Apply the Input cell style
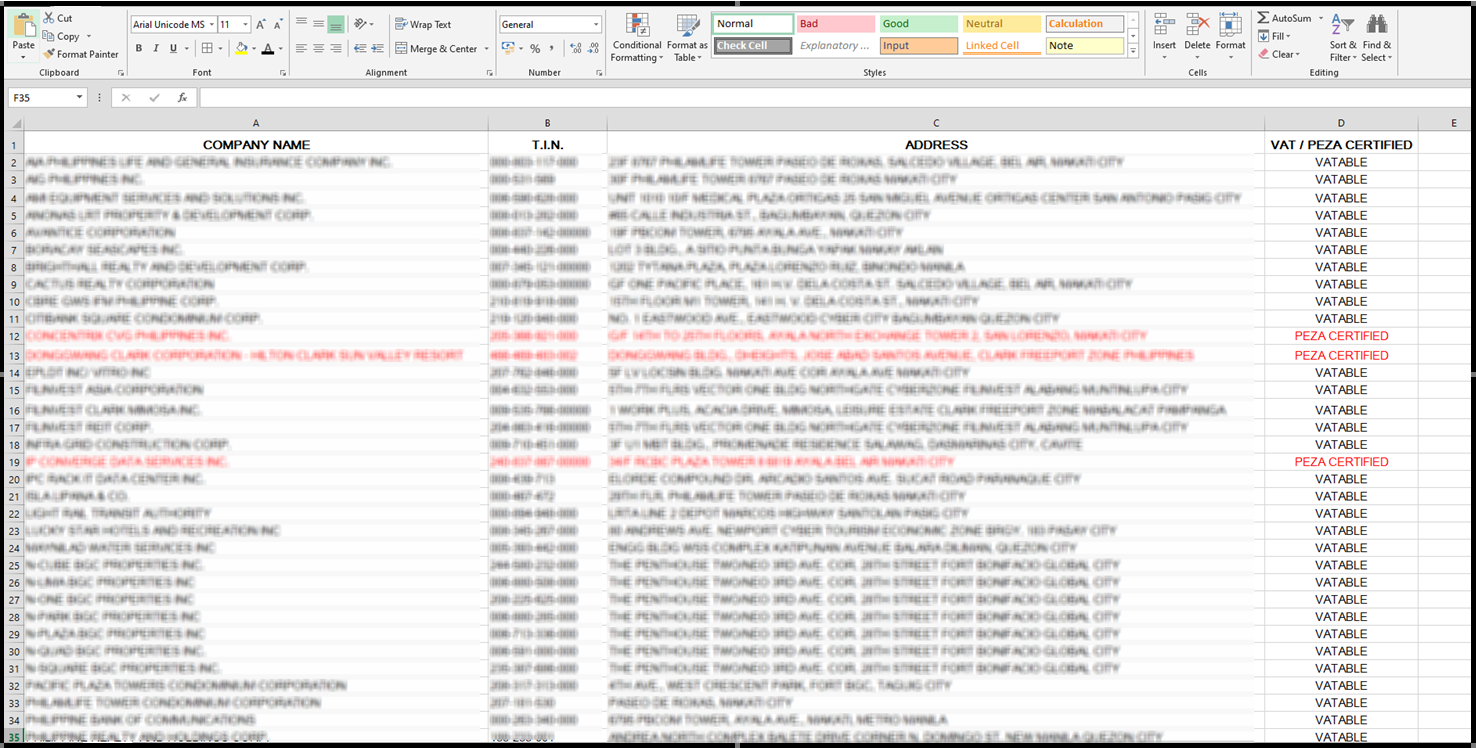1476x748 pixels. coord(919,46)
